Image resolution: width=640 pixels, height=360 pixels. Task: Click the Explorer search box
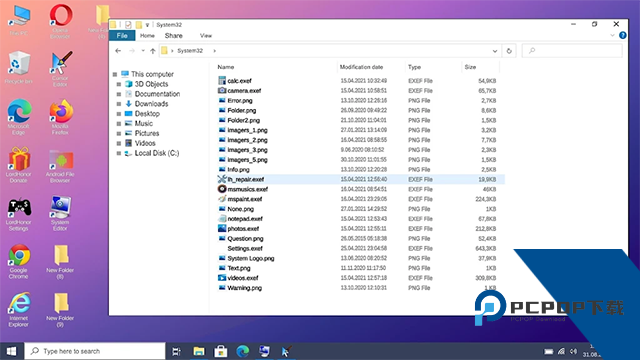click(572, 51)
